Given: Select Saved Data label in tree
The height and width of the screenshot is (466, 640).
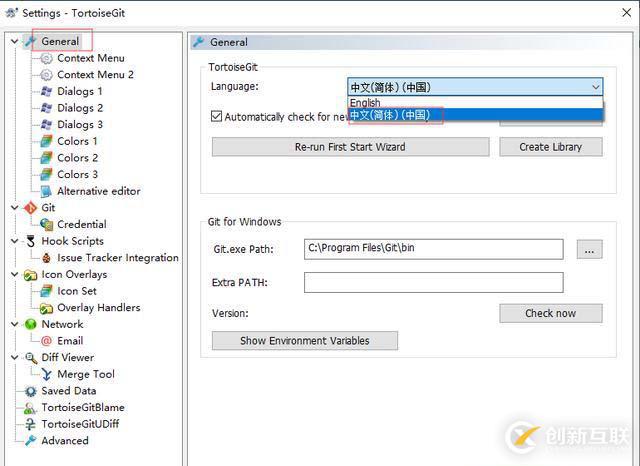Looking at the screenshot, I should [x=69, y=391].
